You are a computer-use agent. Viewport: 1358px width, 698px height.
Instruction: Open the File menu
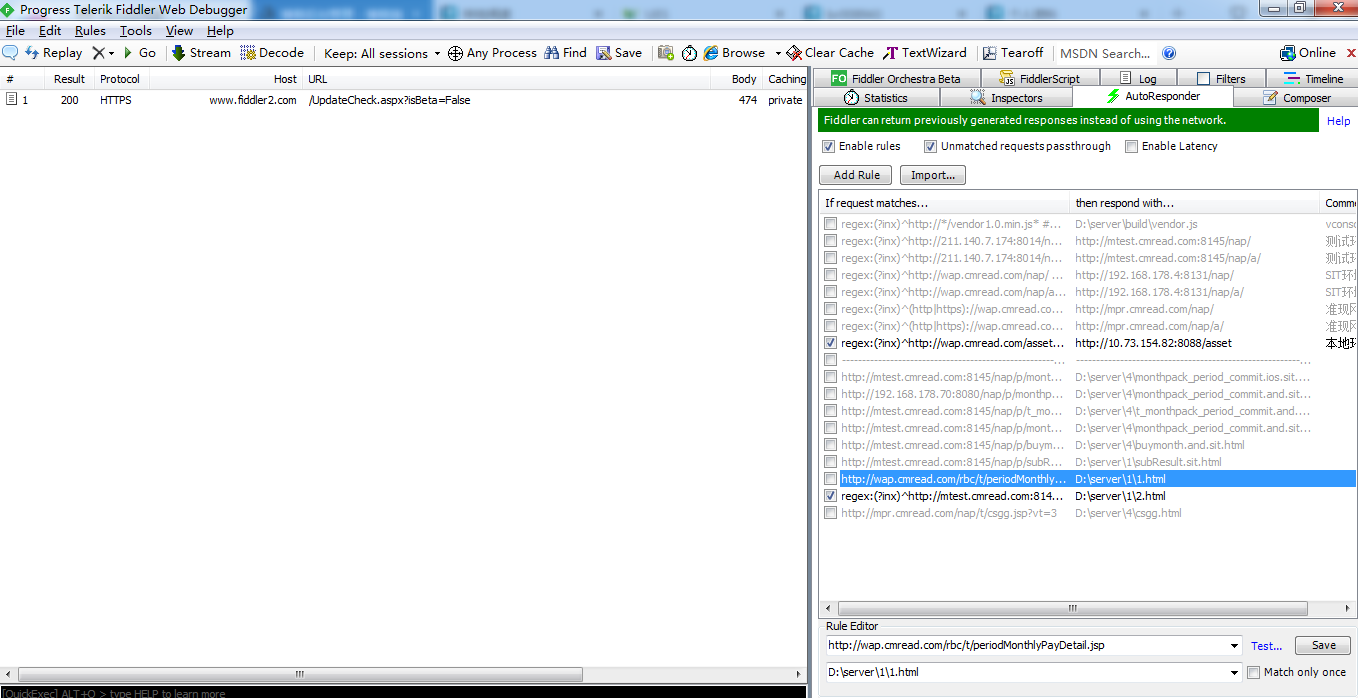(x=15, y=31)
